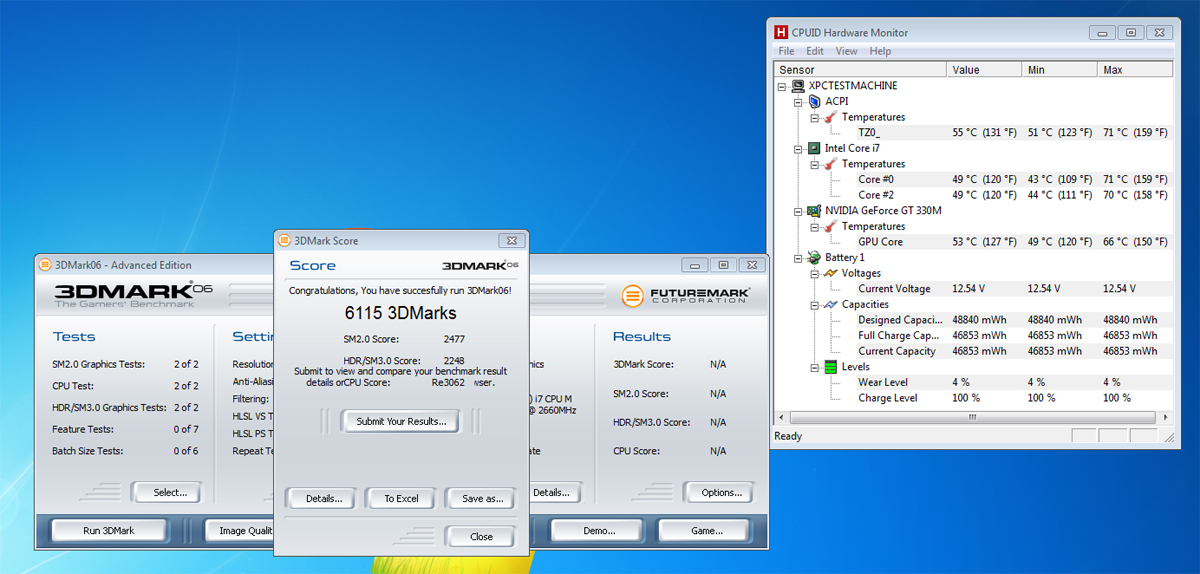Click the Min column header

pos(1059,70)
